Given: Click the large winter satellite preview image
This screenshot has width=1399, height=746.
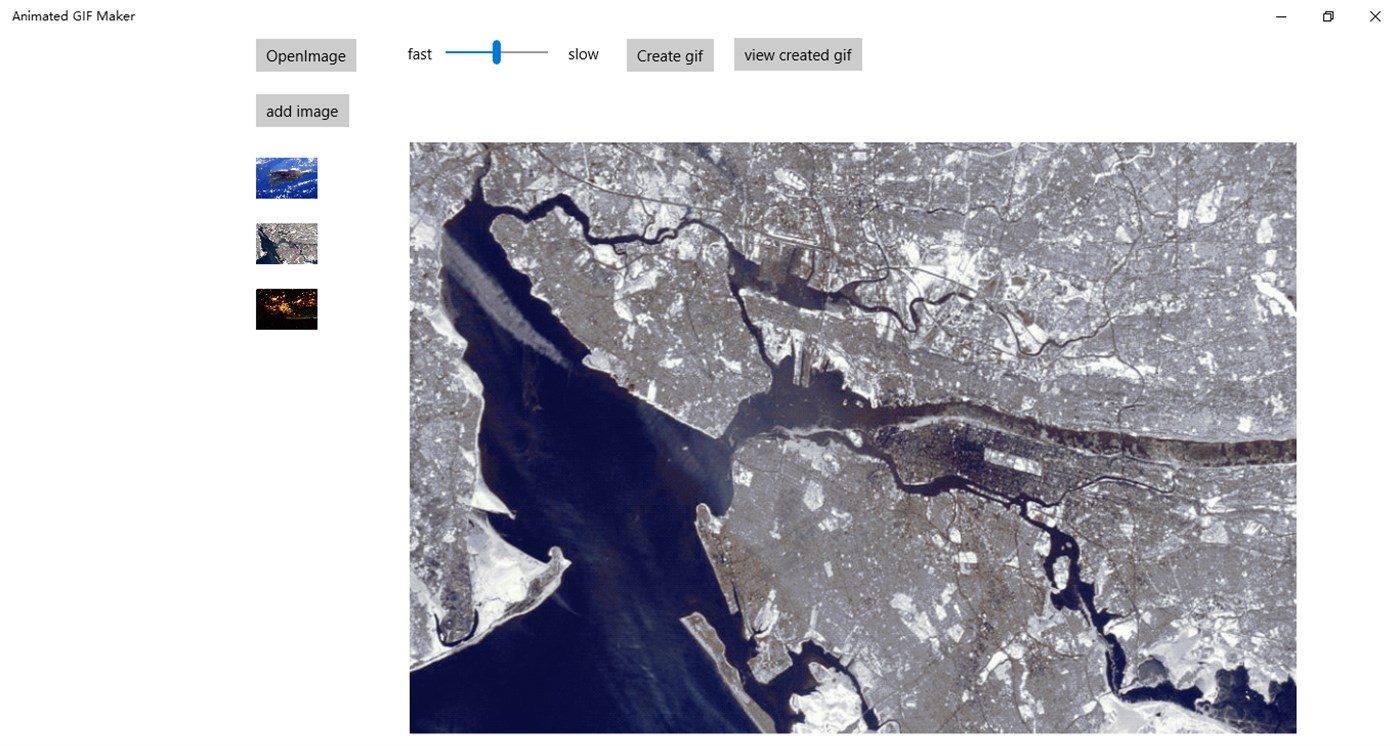Looking at the screenshot, I should click(x=852, y=437).
